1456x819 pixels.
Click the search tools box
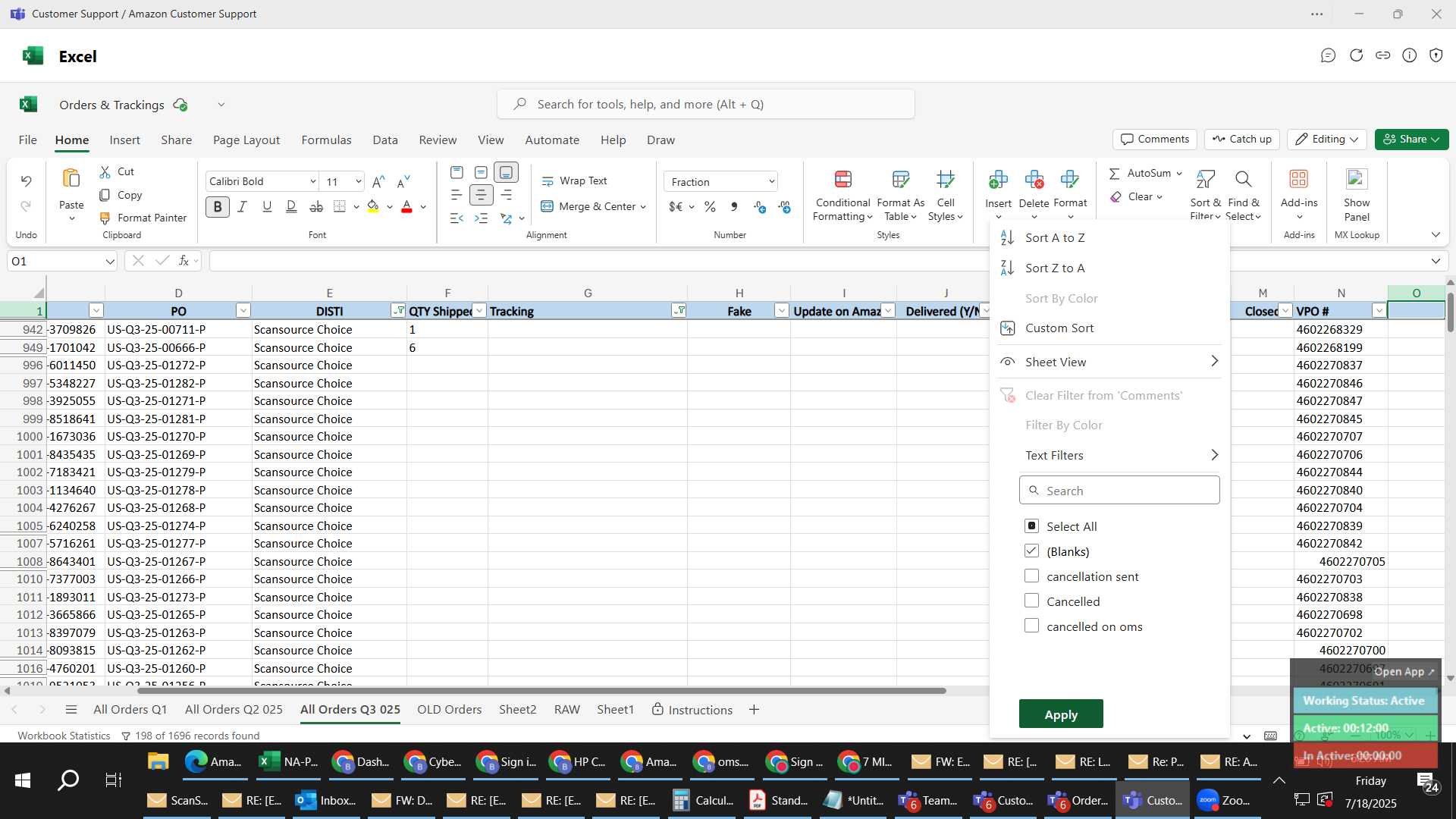click(x=705, y=105)
